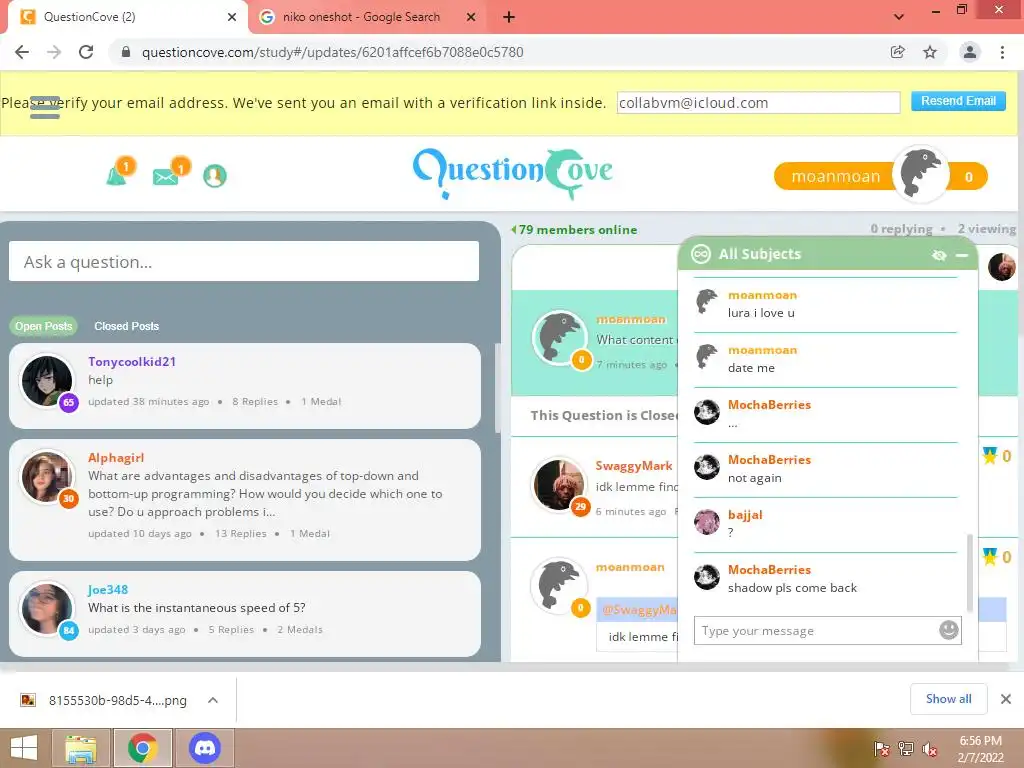Click the 'shadow pls come back' message
This screenshot has height=768, width=1024.
792,588
